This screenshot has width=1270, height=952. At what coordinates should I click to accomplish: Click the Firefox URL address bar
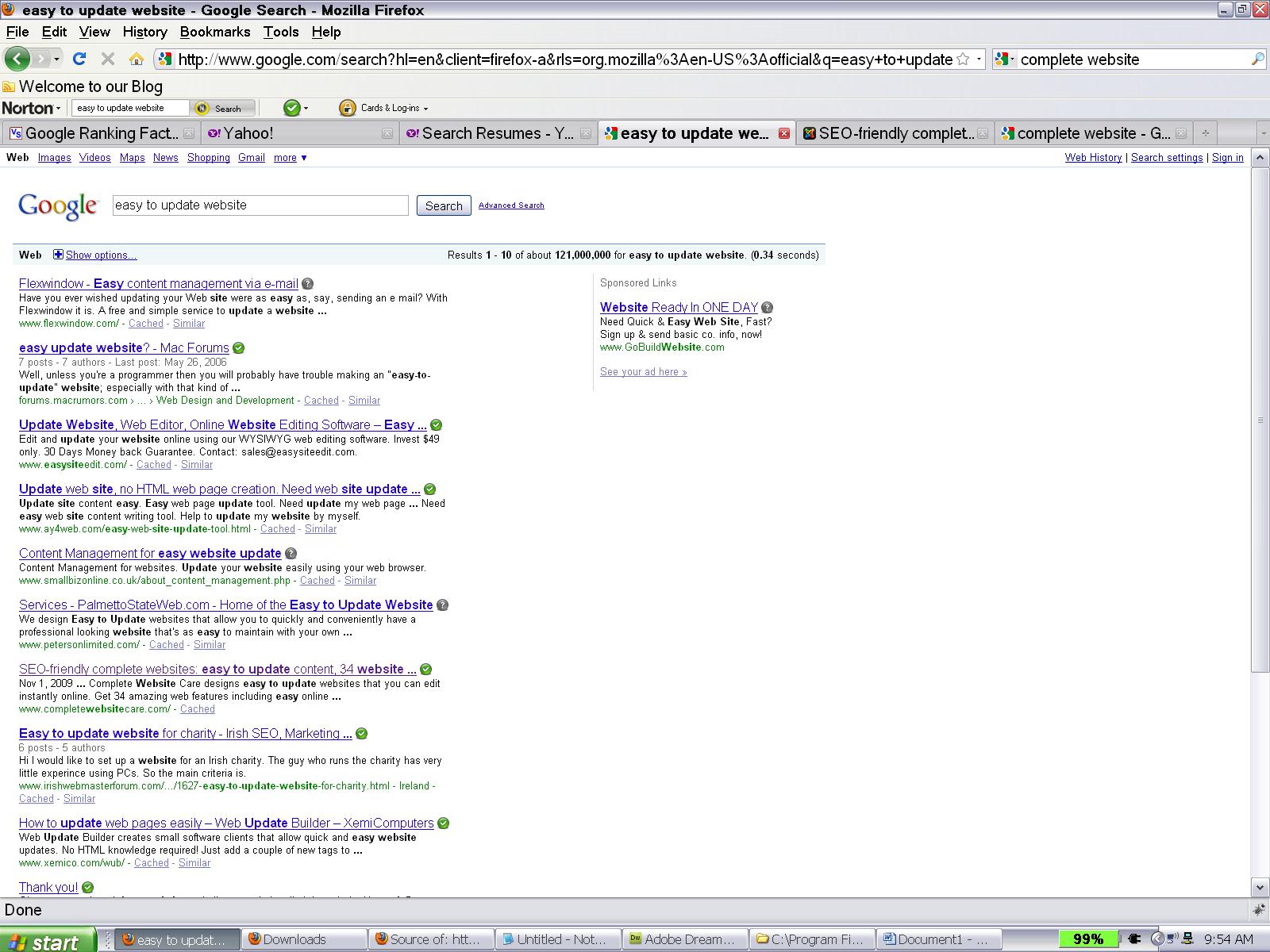pos(564,59)
